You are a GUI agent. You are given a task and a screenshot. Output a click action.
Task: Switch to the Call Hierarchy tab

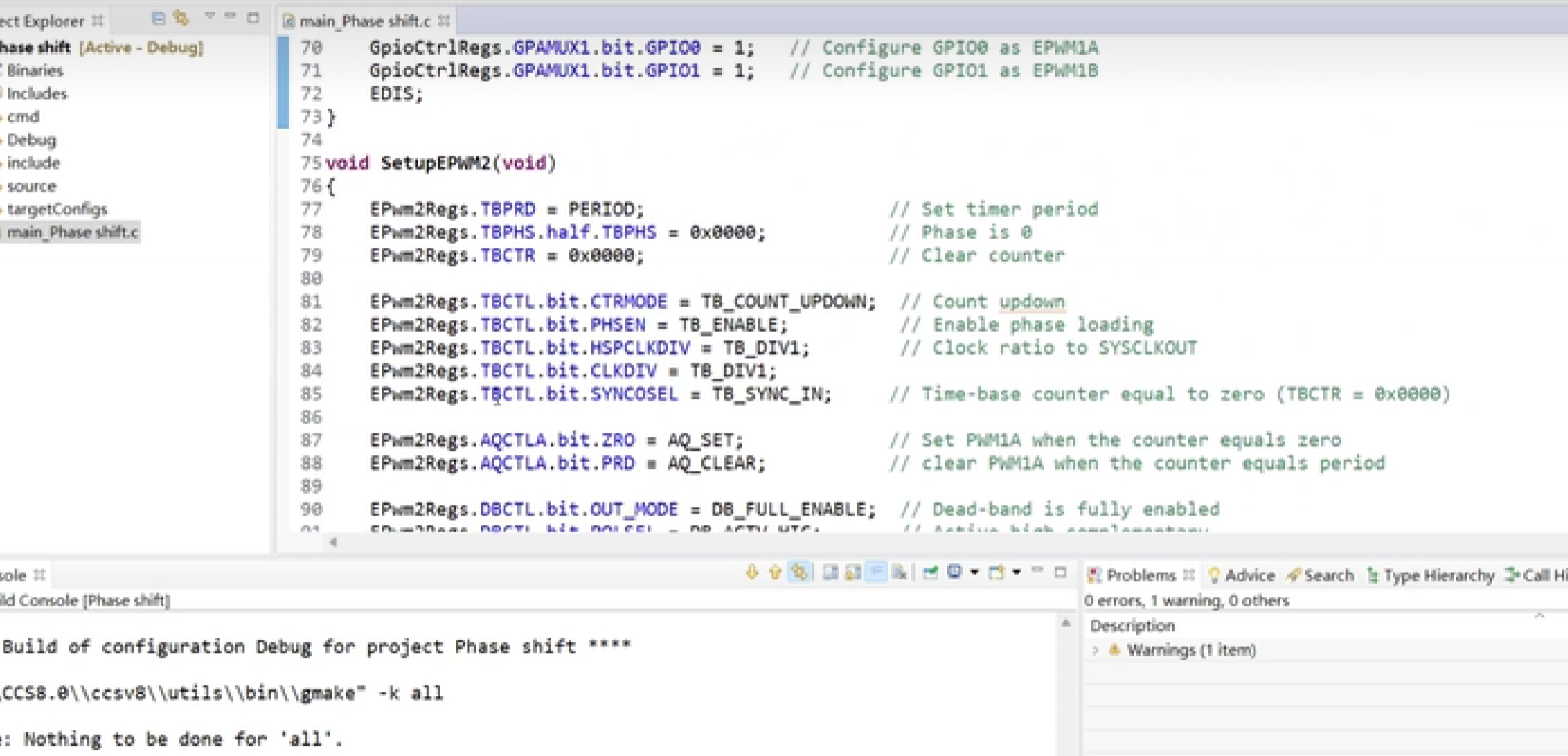coord(1535,575)
